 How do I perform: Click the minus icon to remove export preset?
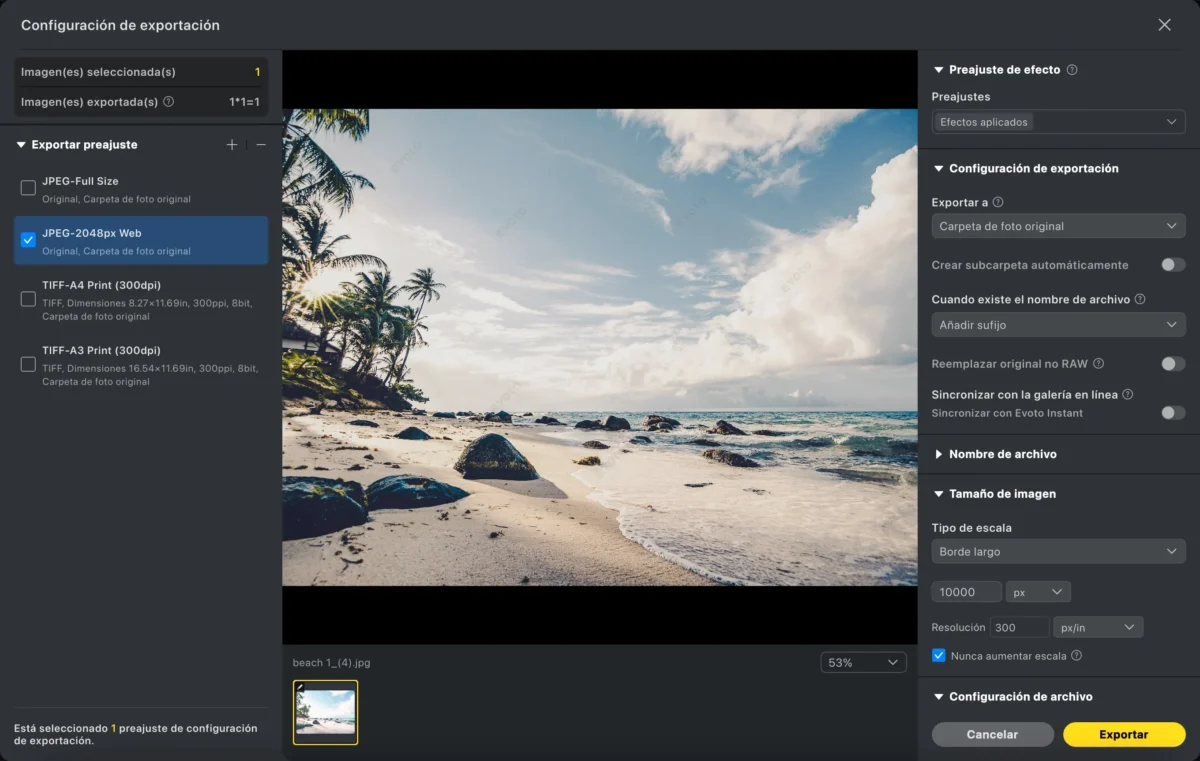click(261, 145)
